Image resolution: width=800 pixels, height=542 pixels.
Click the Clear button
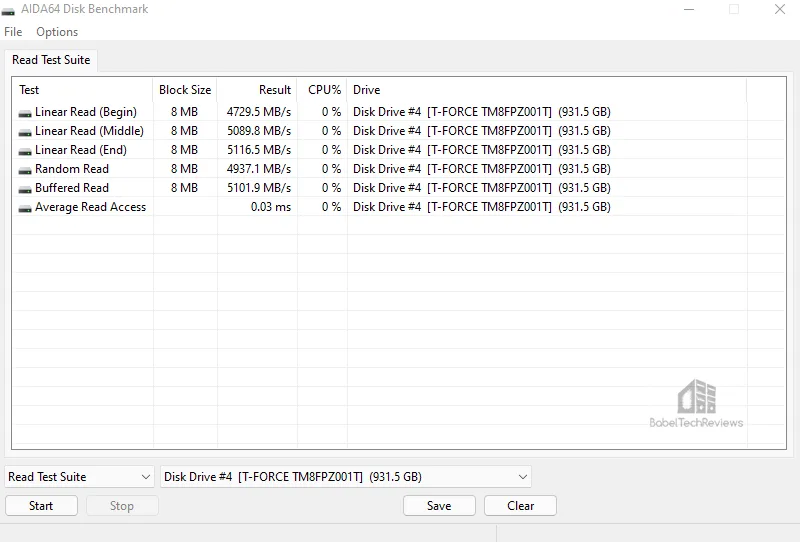coord(520,506)
